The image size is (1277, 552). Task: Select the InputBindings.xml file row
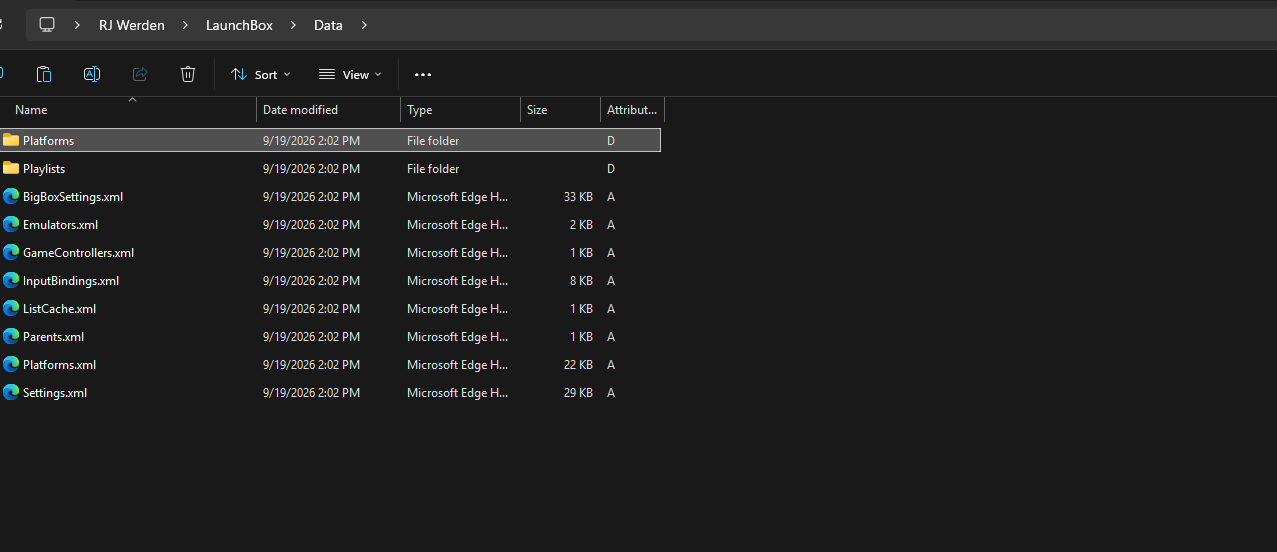(330, 281)
